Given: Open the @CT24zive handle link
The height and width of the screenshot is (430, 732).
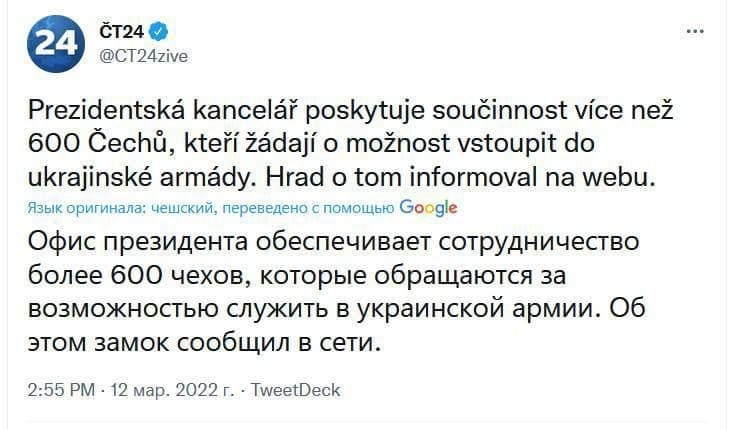Looking at the screenshot, I should [144, 56].
